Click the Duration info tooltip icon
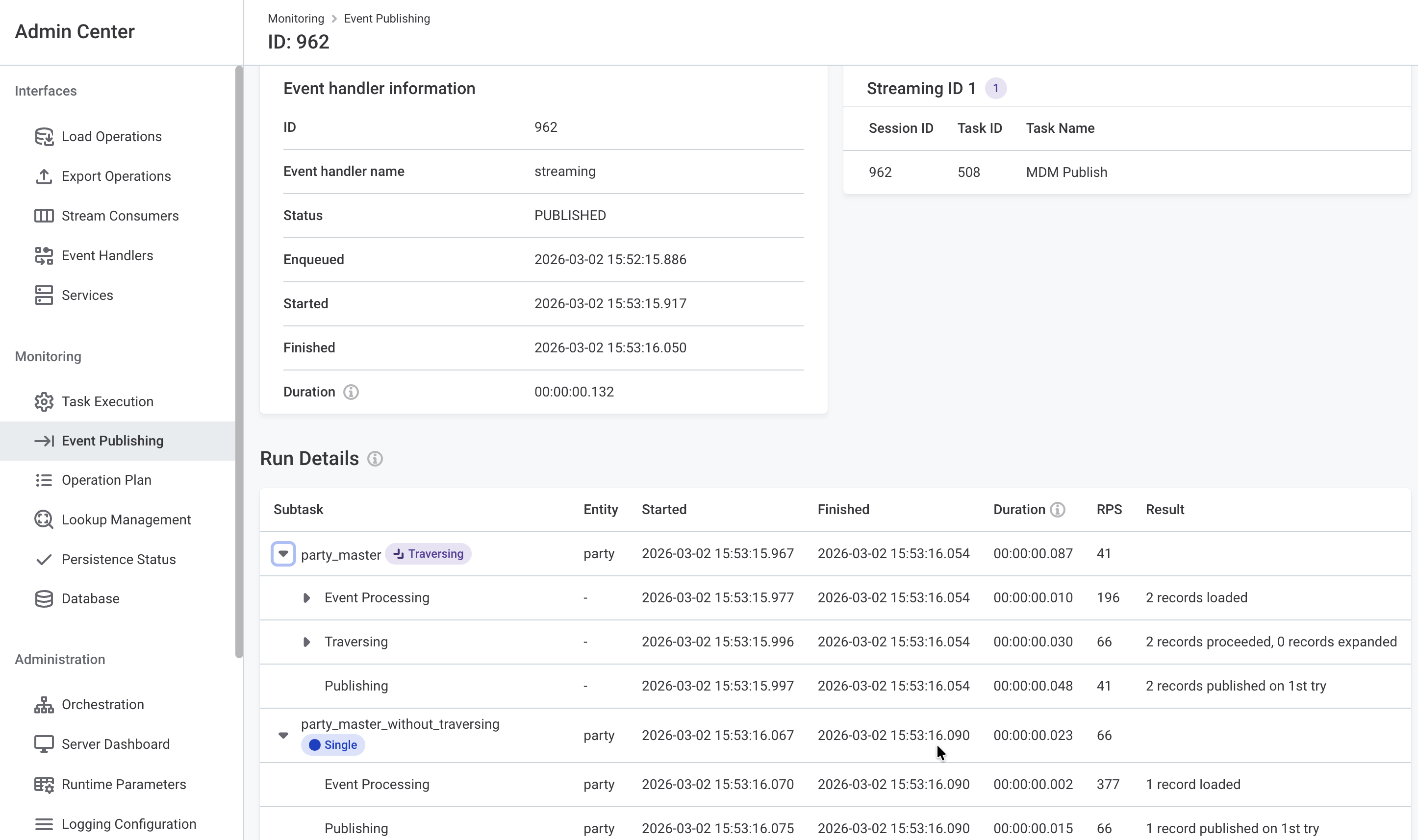The width and height of the screenshot is (1418, 840). click(x=351, y=391)
